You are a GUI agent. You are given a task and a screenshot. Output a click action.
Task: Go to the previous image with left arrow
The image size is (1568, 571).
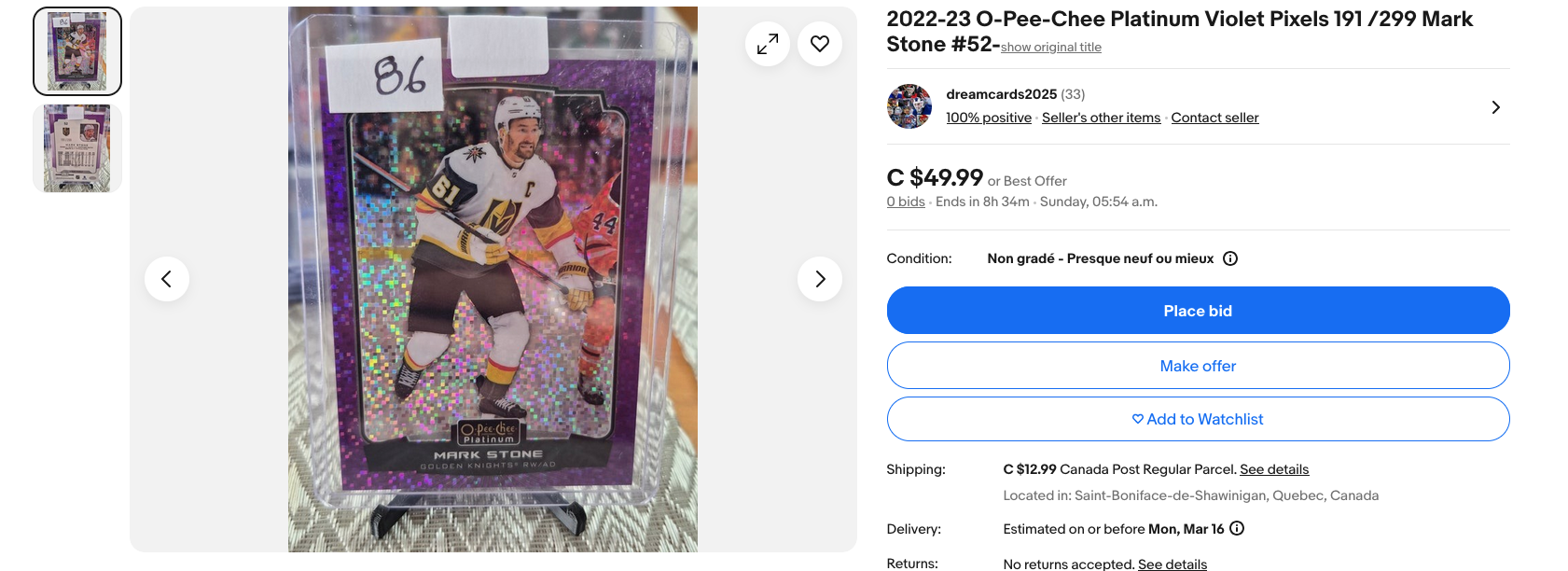[x=167, y=279]
